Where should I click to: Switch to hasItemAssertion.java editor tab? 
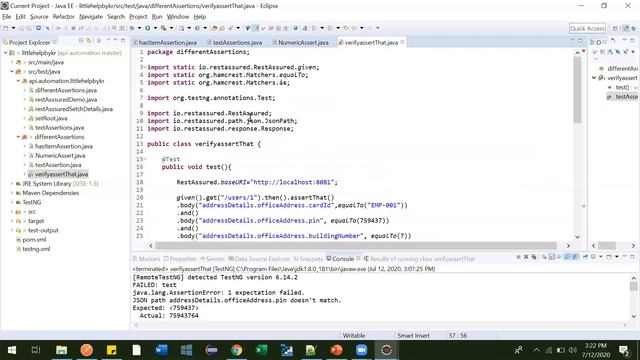point(165,42)
